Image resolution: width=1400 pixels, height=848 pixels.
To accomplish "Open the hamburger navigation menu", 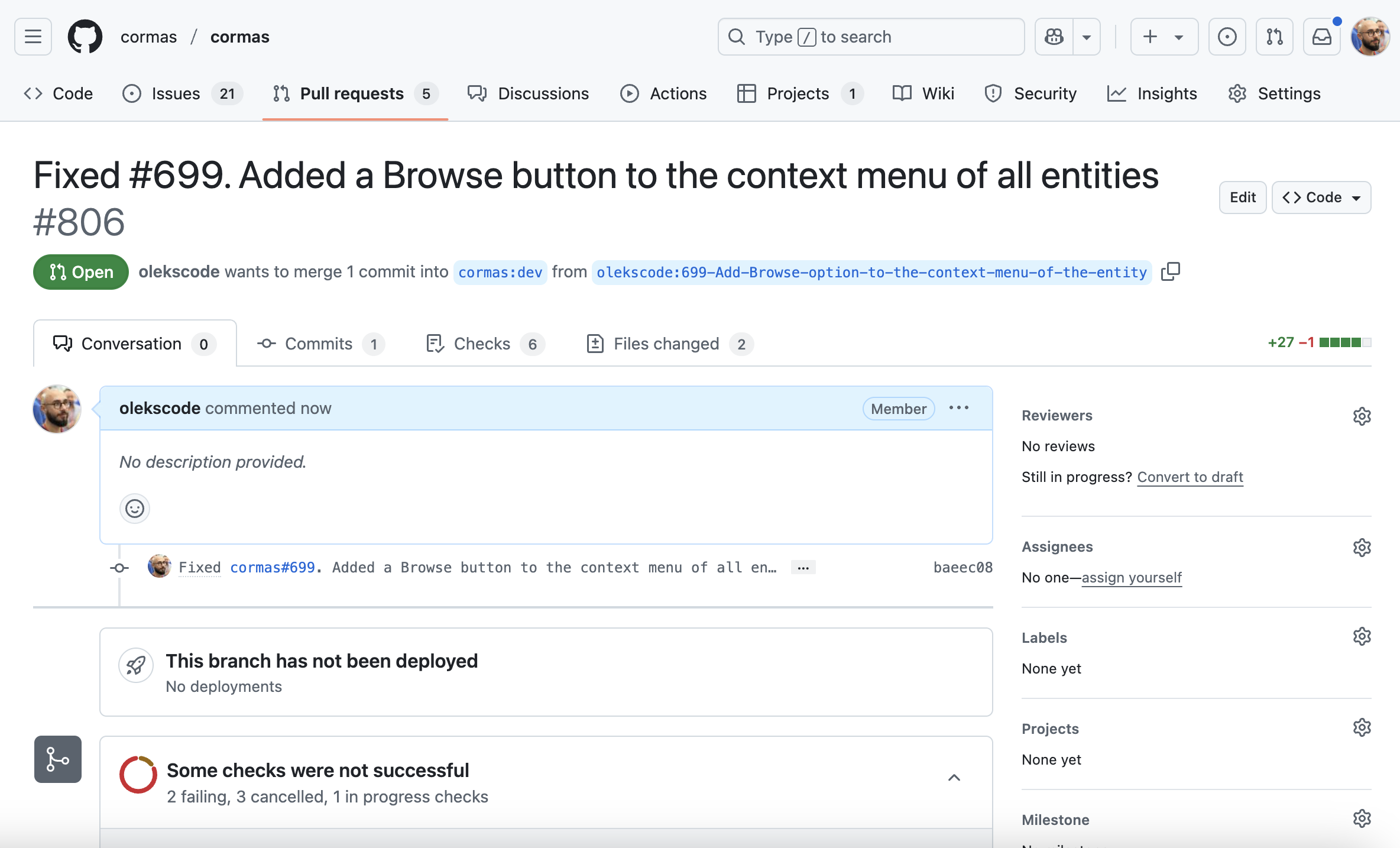I will click(33, 37).
